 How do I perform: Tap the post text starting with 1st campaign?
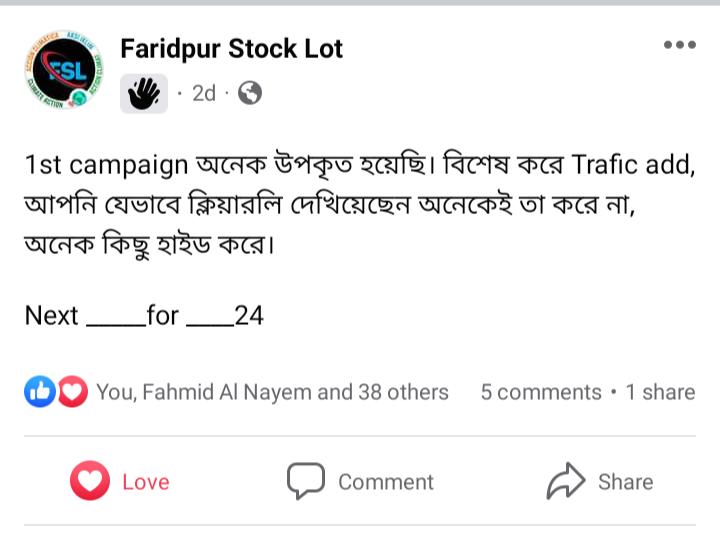tap(360, 204)
